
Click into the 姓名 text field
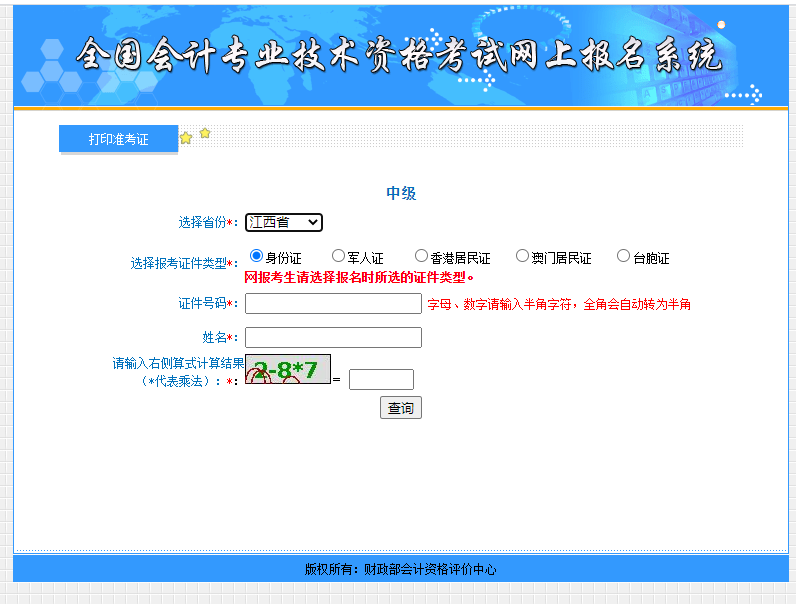(x=333, y=338)
